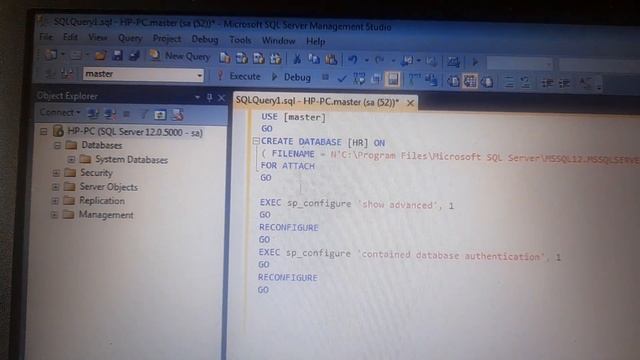Click the Cut scissors icon
The image size is (640, 360).
click(297, 59)
